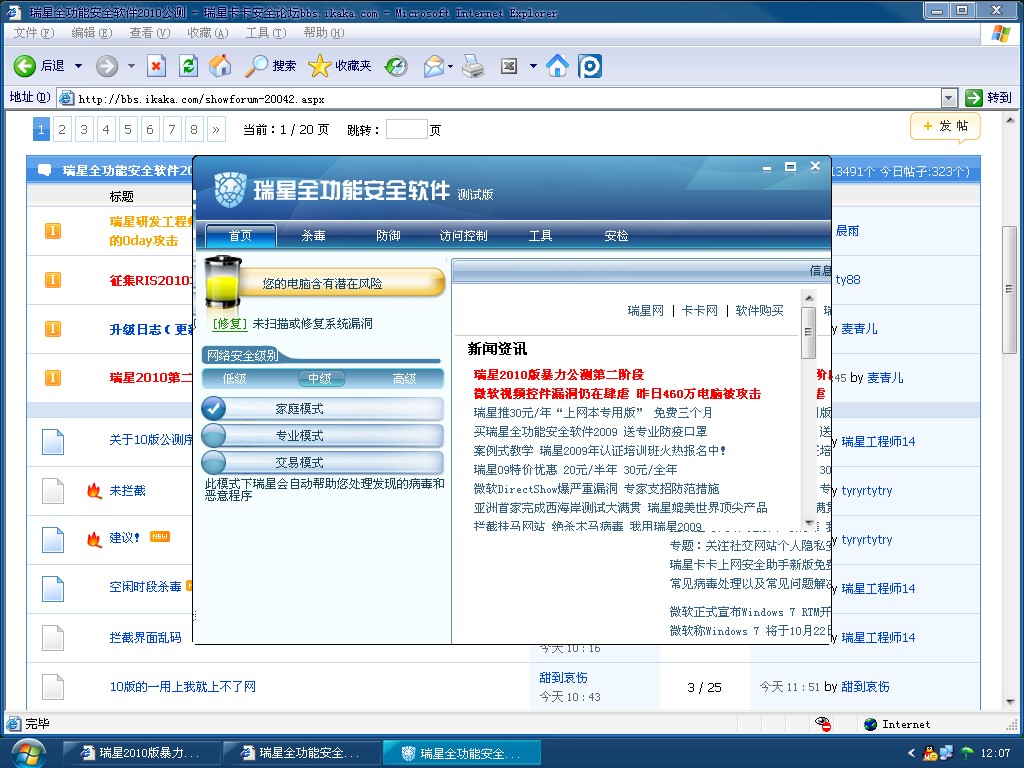Click the browser page vertical scrollbar thumb
1024x768 pixels.
pos(1010,290)
